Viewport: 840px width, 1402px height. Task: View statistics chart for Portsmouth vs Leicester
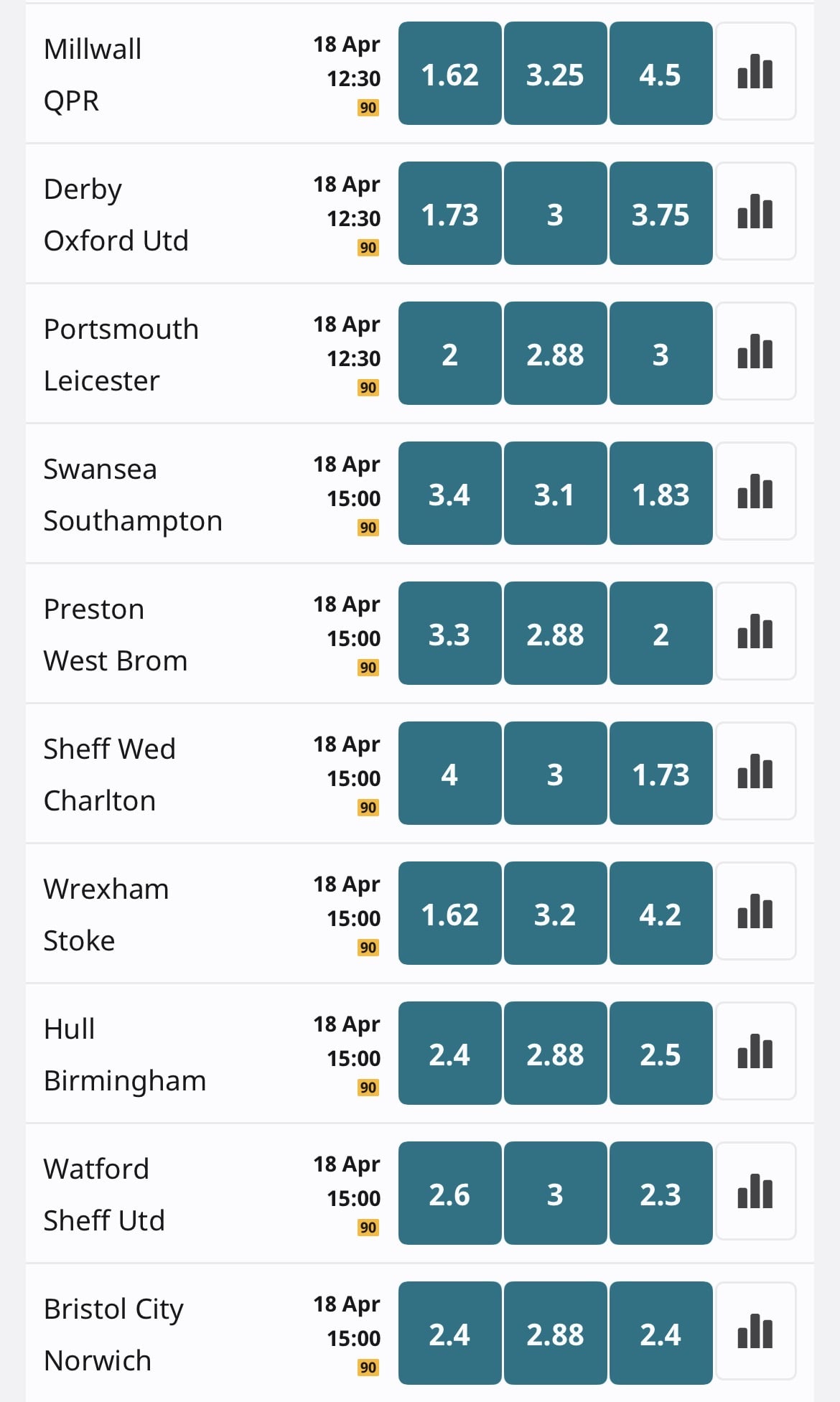coord(756,352)
